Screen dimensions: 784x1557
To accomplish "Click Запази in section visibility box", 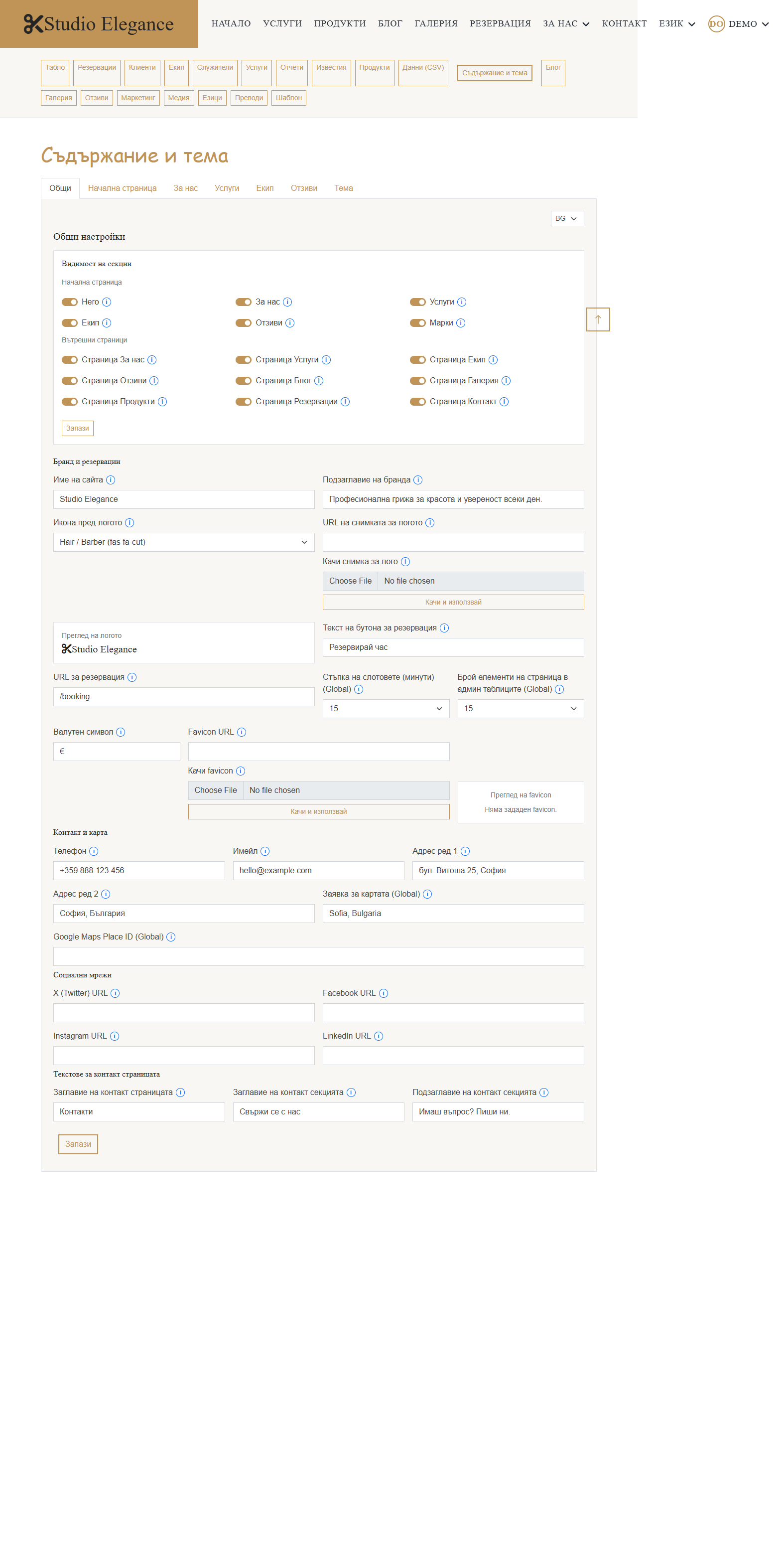I will tap(77, 428).
